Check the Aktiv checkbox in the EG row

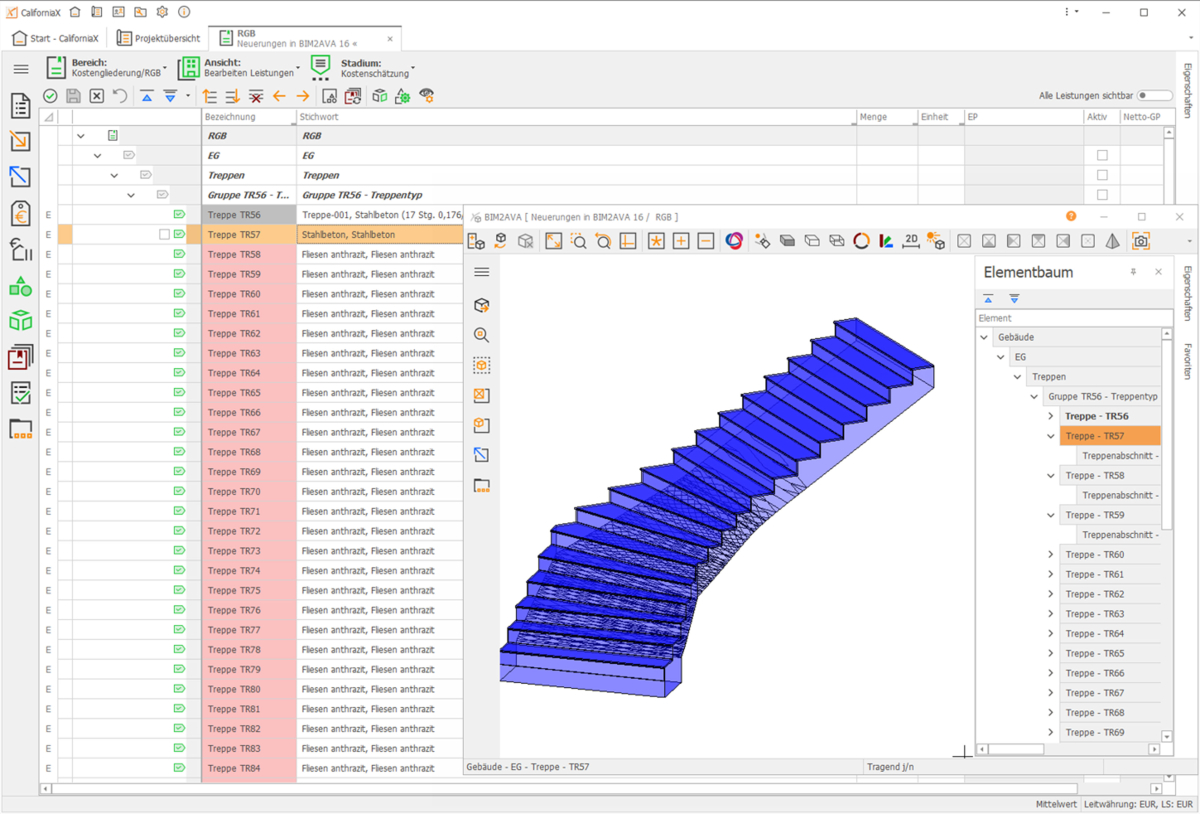click(x=1102, y=156)
